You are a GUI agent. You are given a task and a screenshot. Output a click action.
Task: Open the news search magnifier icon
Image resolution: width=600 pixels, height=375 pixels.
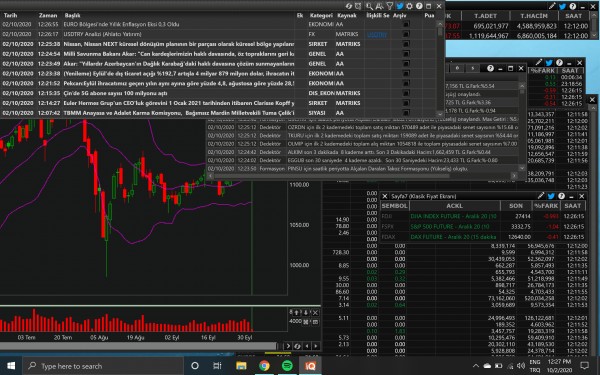coord(369,6)
